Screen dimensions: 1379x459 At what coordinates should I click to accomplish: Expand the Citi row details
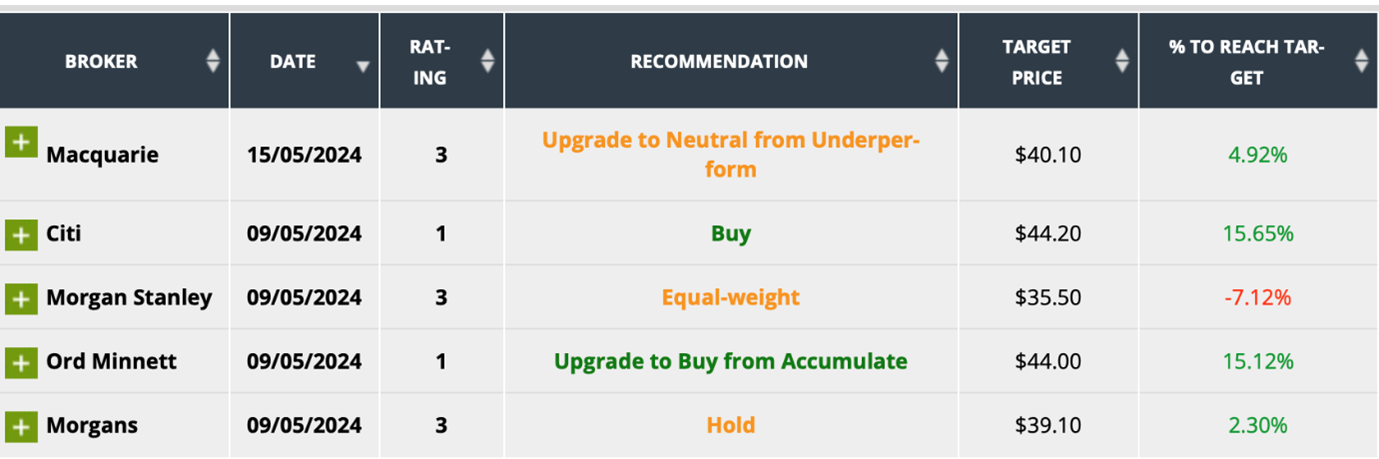click(20, 235)
